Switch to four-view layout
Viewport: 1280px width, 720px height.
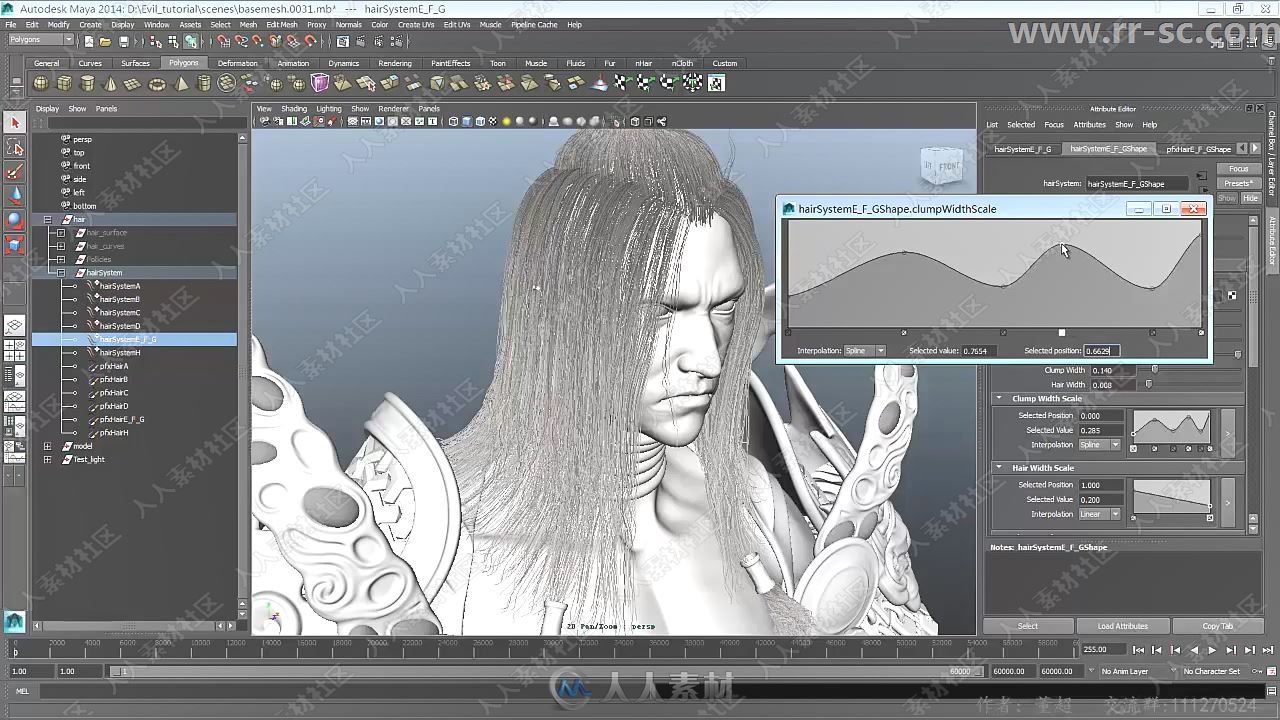tap(15, 351)
